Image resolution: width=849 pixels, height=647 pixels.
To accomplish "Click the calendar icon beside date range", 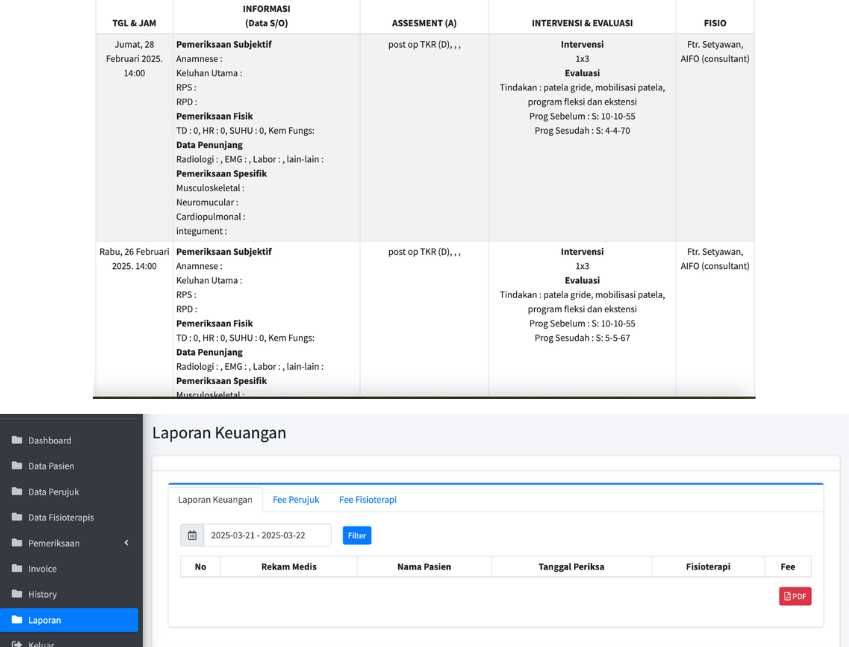I will pos(192,536).
